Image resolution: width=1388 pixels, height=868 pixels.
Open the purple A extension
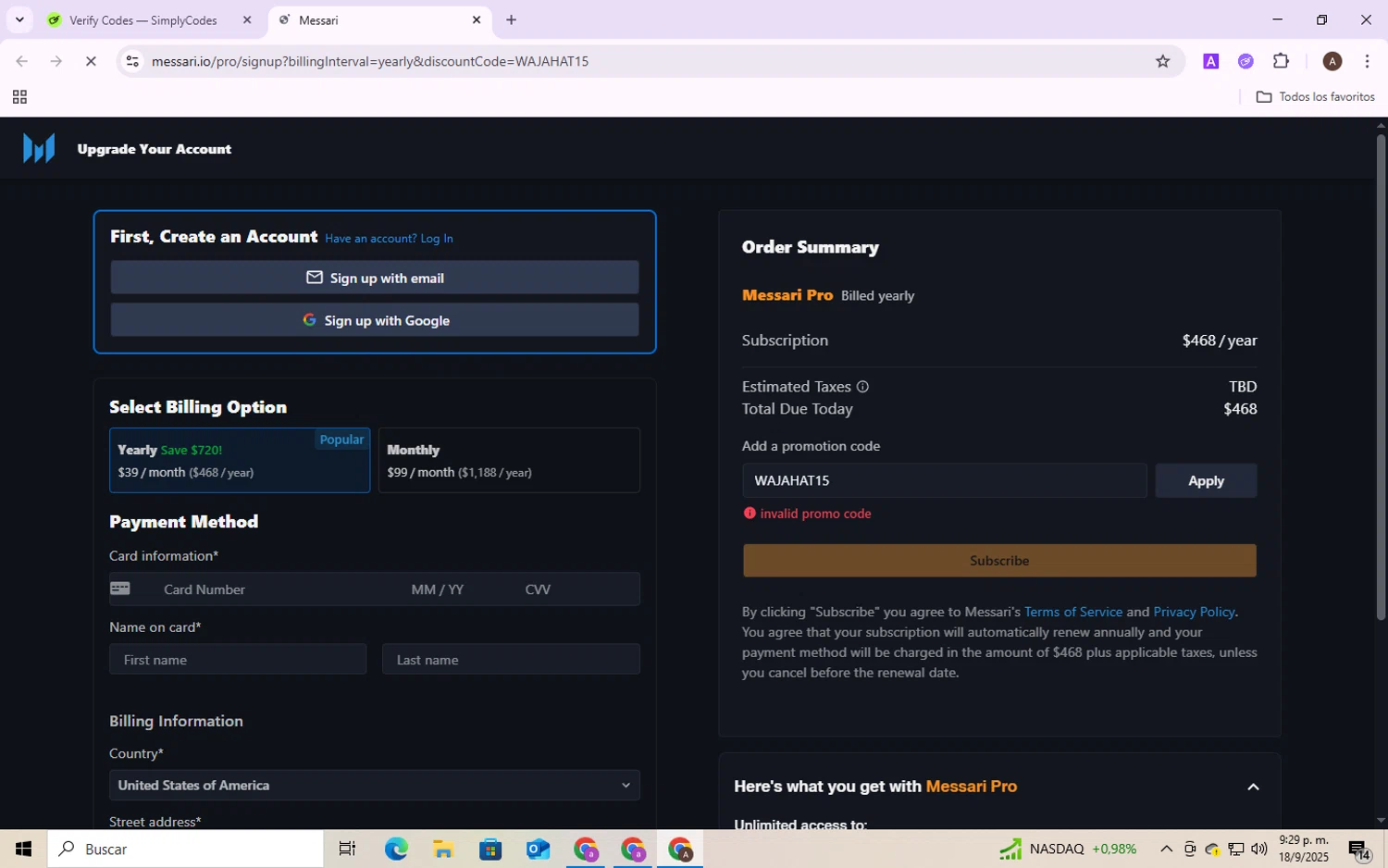pyautogui.click(x=1210, y=61)
